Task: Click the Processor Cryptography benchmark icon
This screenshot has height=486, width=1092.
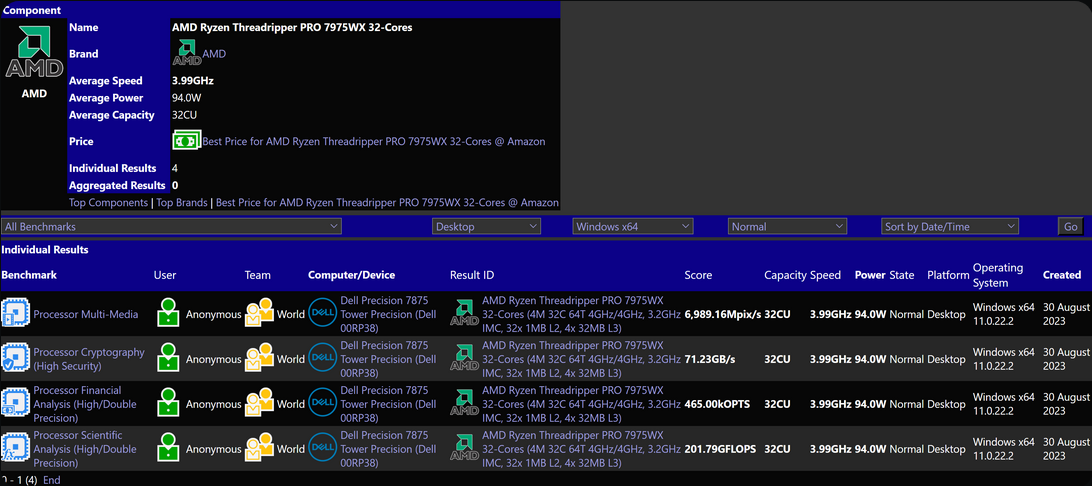Action: 15,358
